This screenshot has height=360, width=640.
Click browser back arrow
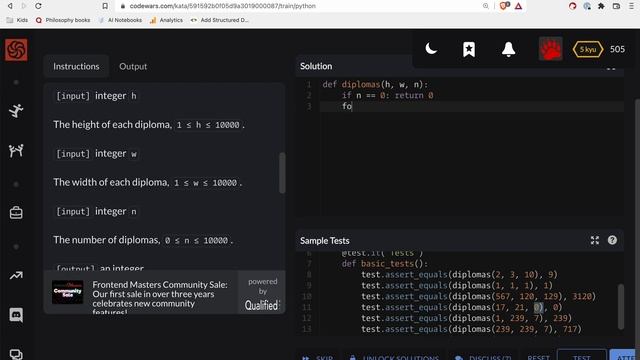[x=10, y=6]
